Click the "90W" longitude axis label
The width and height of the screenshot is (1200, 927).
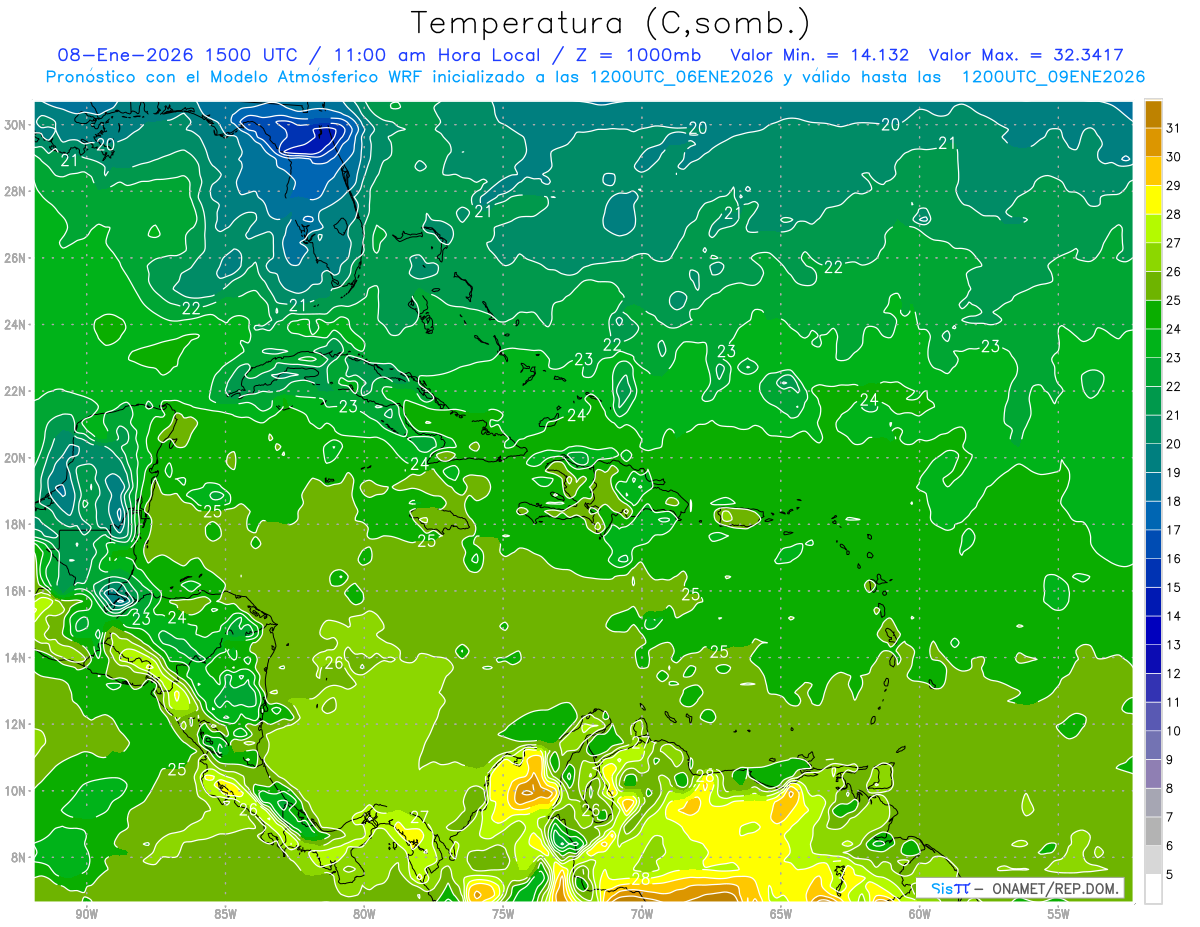pyautogui.click(x=86, y=914)
